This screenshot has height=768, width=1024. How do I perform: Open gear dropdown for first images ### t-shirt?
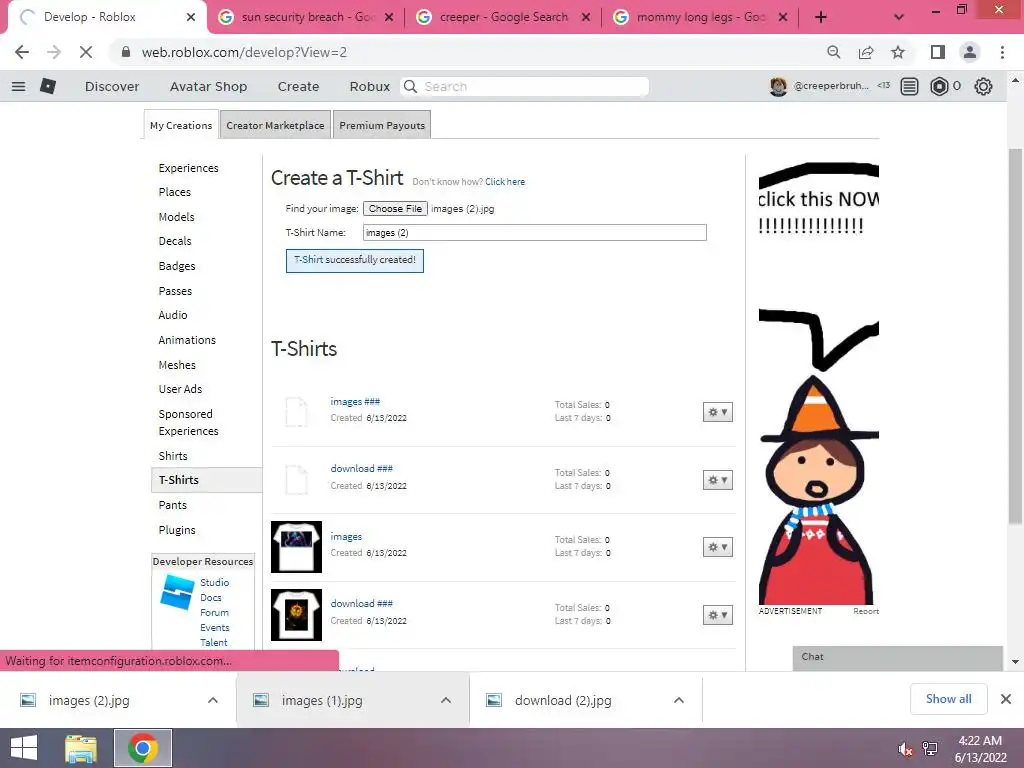pyautogui.click(x=718, y=412)
